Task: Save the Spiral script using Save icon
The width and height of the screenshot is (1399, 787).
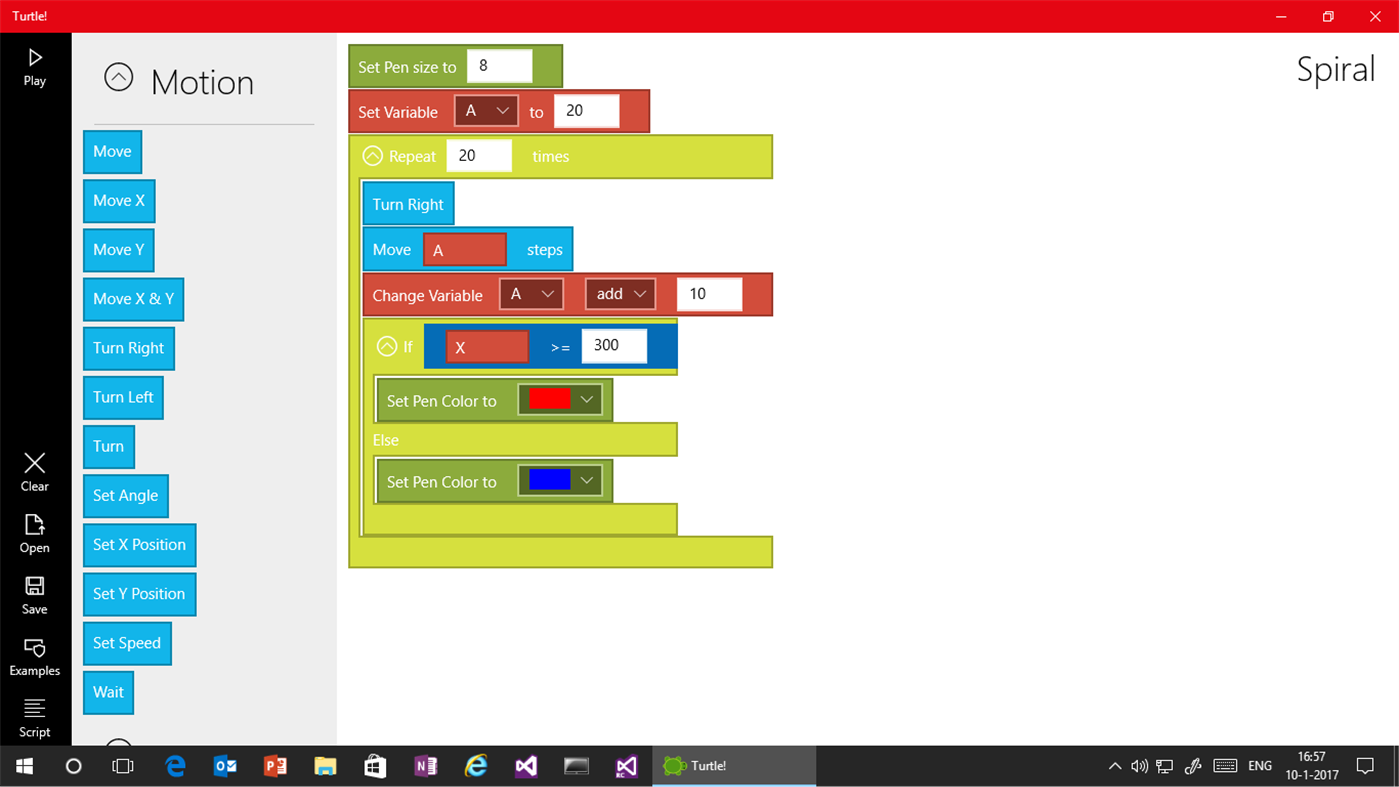Action: coord(34,593)
